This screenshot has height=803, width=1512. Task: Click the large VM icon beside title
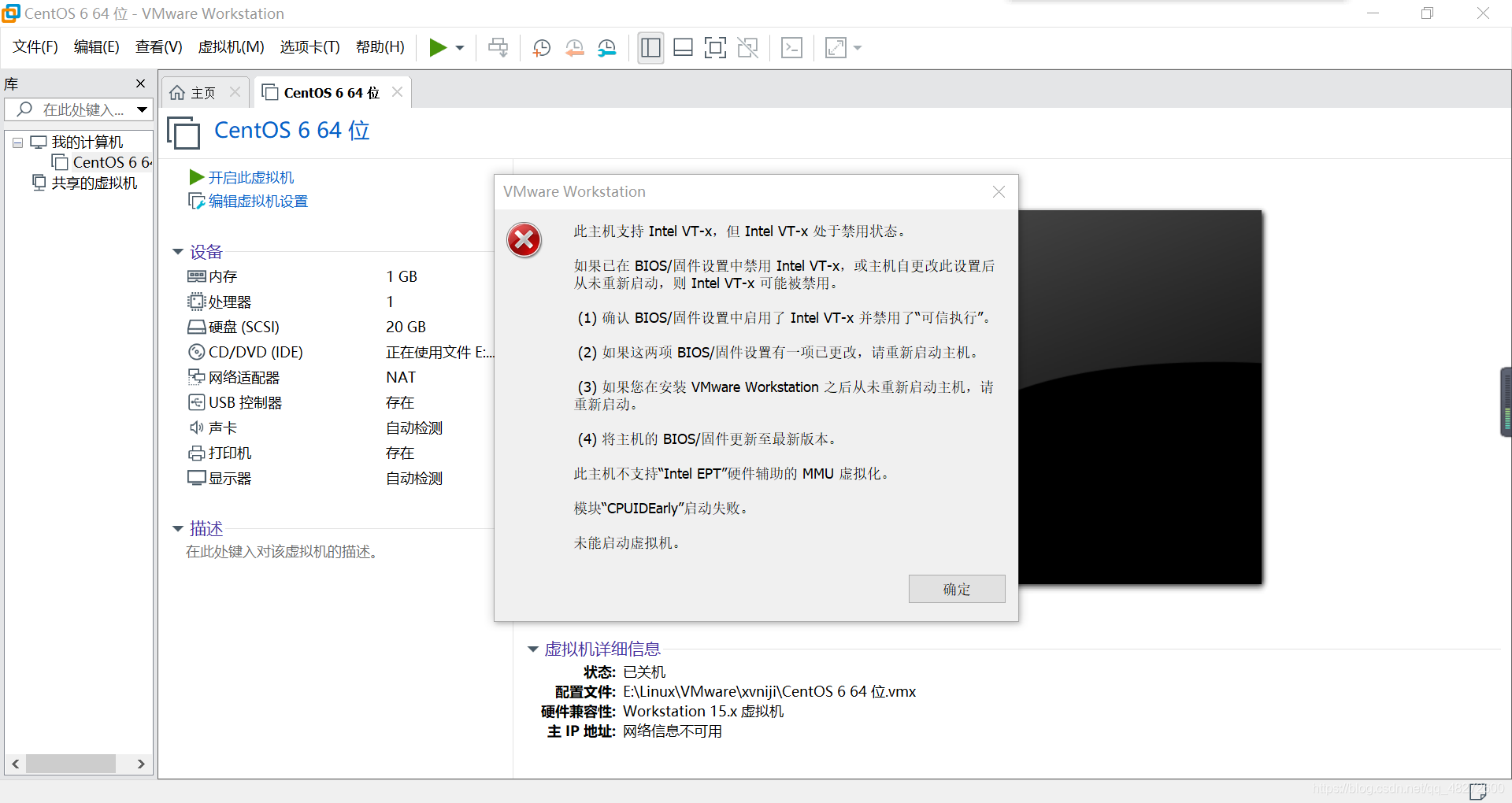[x=183, y=131]
